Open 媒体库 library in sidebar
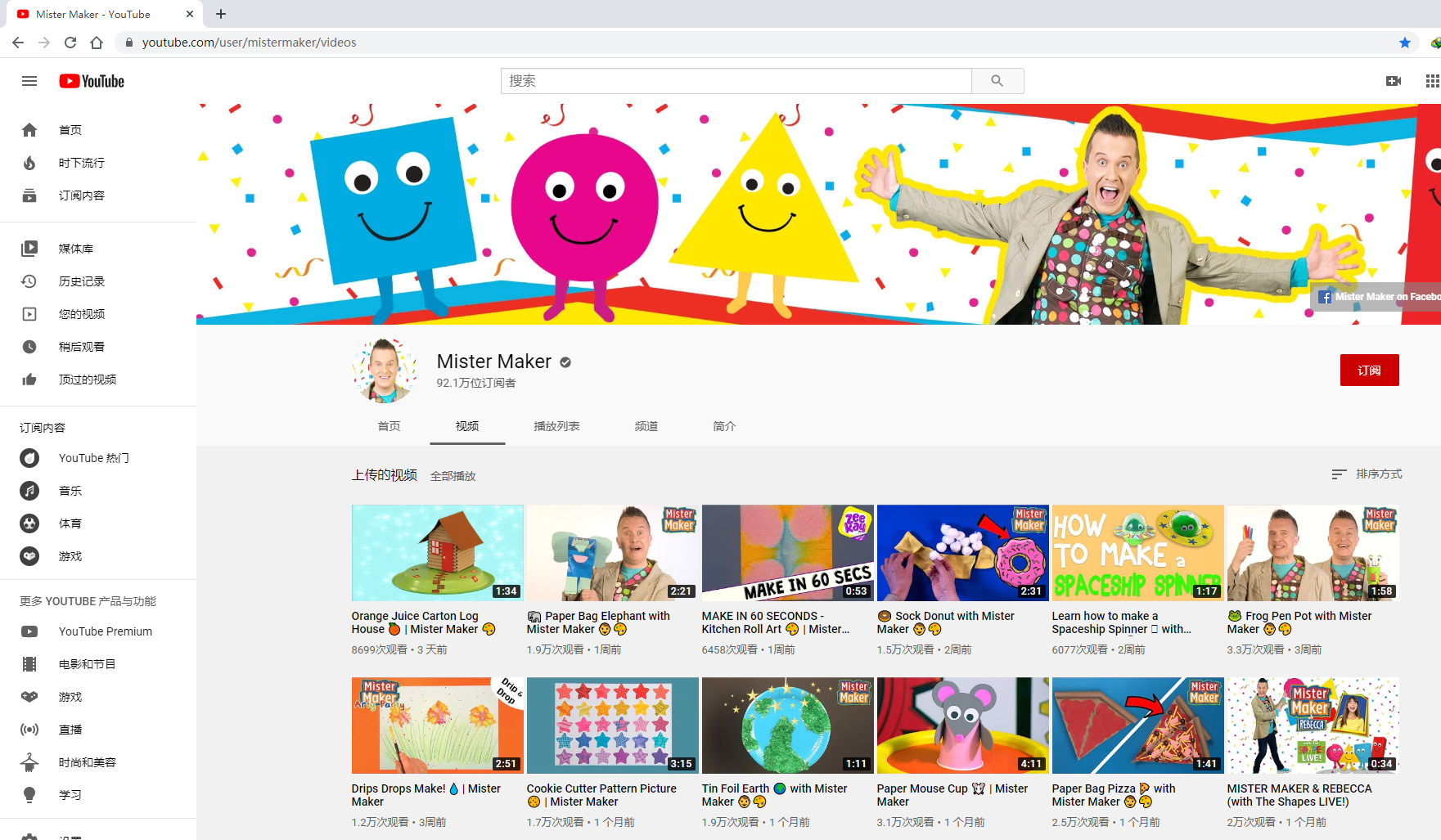Viewport: 1441px width, 840px height. (98, 249)
